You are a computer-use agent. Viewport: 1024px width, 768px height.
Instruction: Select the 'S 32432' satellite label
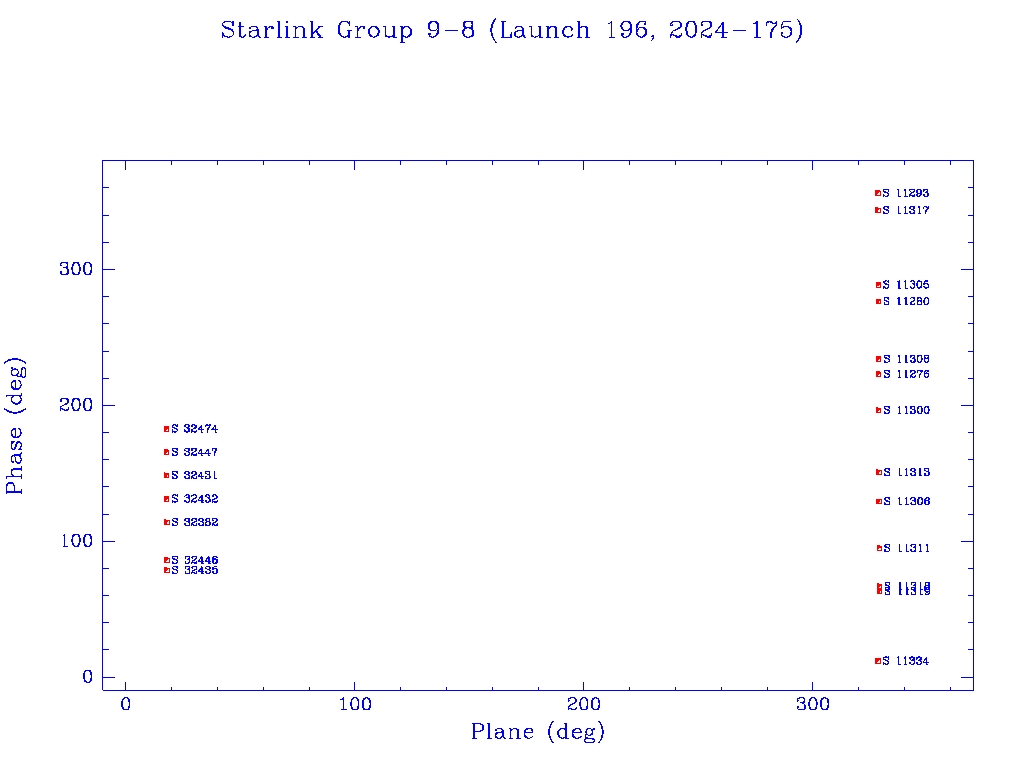click(x=195, y=499)
